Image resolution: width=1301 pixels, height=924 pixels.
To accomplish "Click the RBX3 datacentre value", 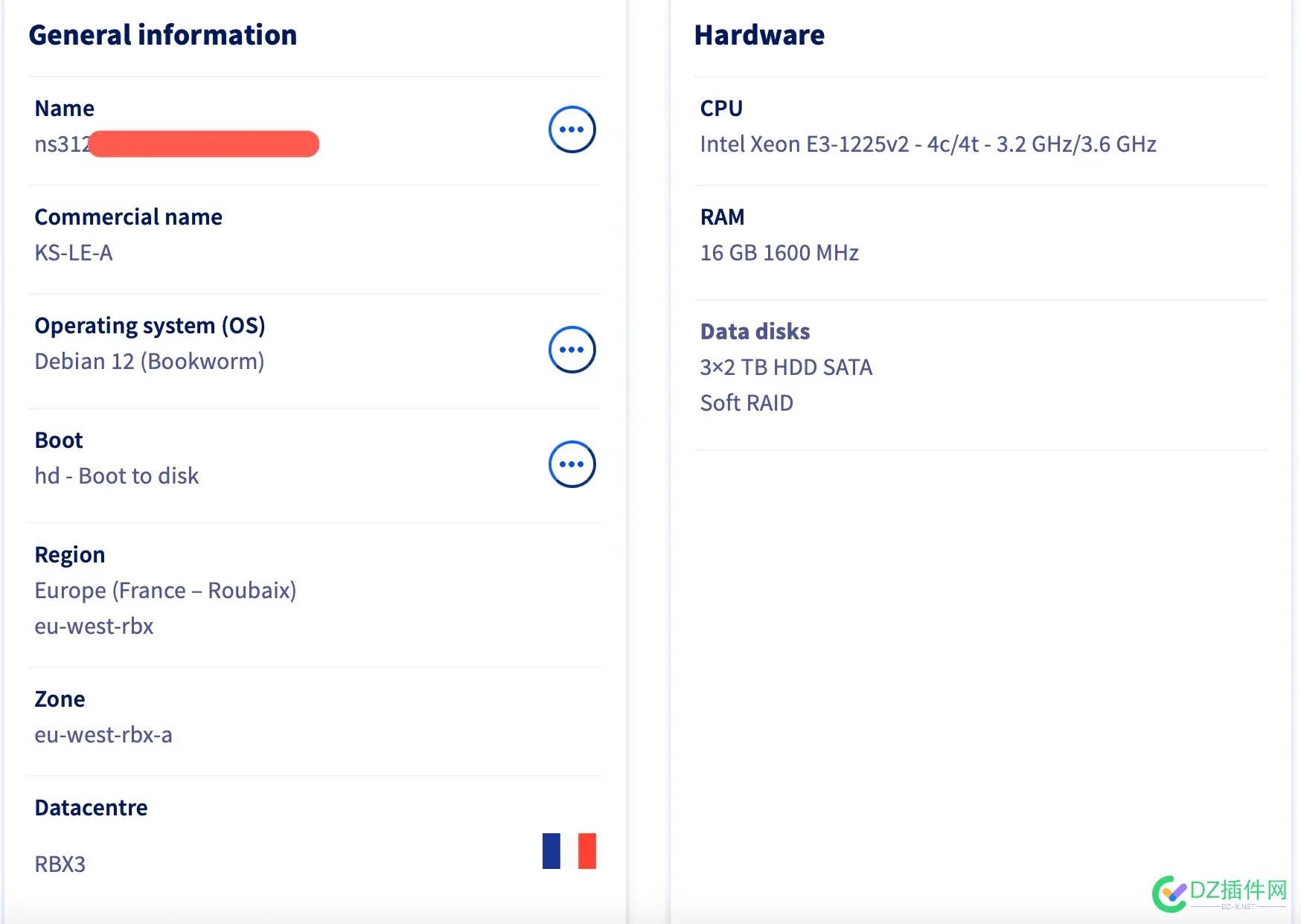I will 60,864.
